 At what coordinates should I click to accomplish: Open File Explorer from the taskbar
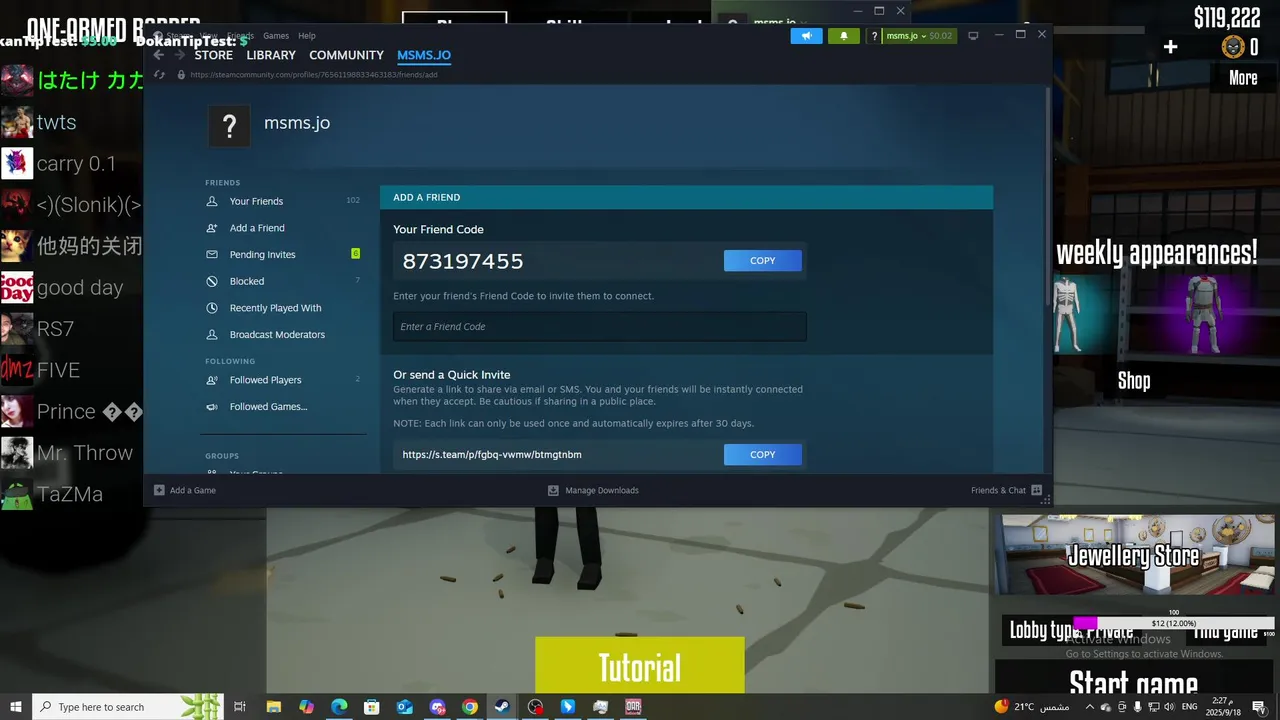tap(274, 707)
